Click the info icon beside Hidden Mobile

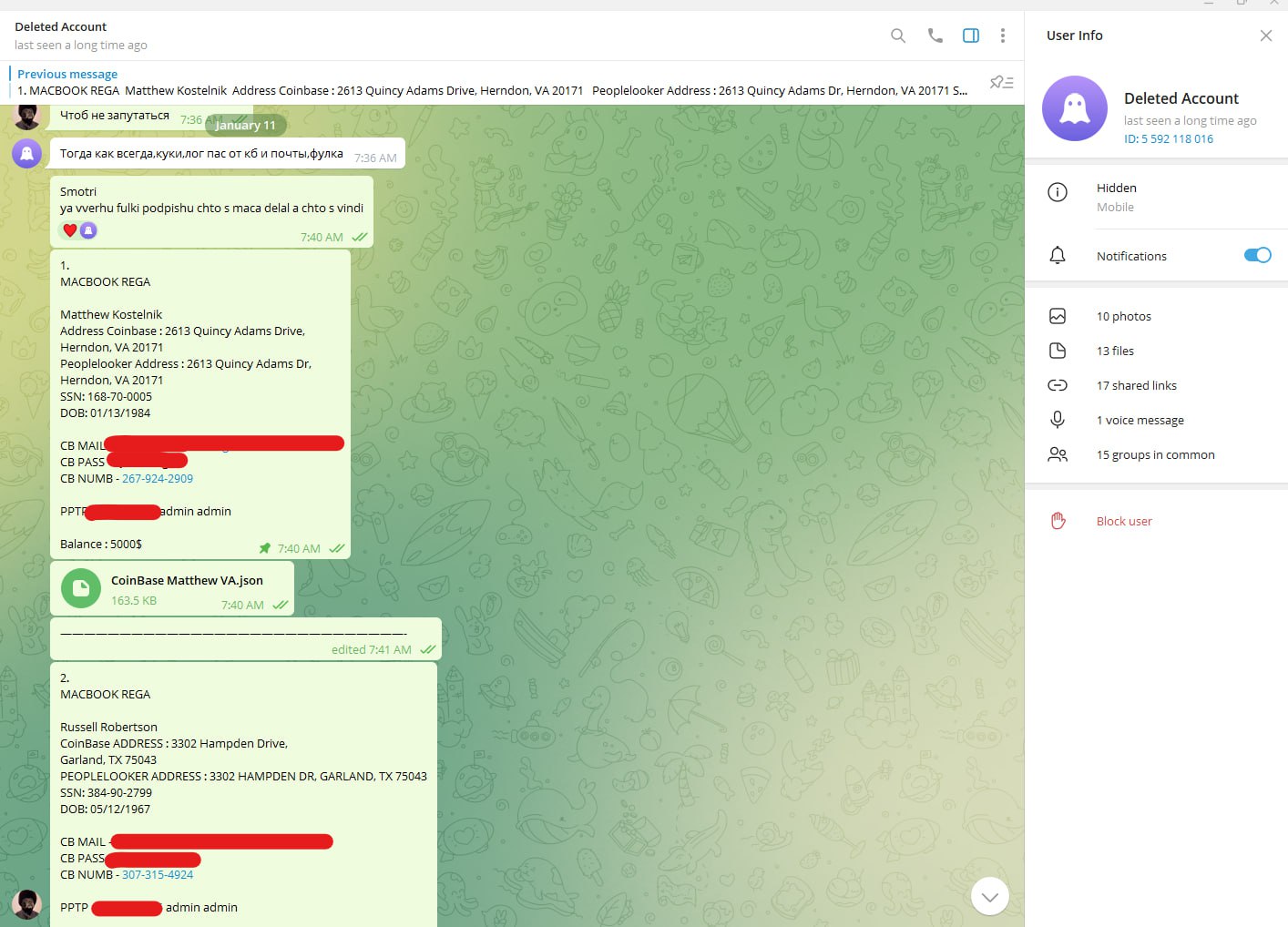pyautogui.click(x=1058, y=192)
